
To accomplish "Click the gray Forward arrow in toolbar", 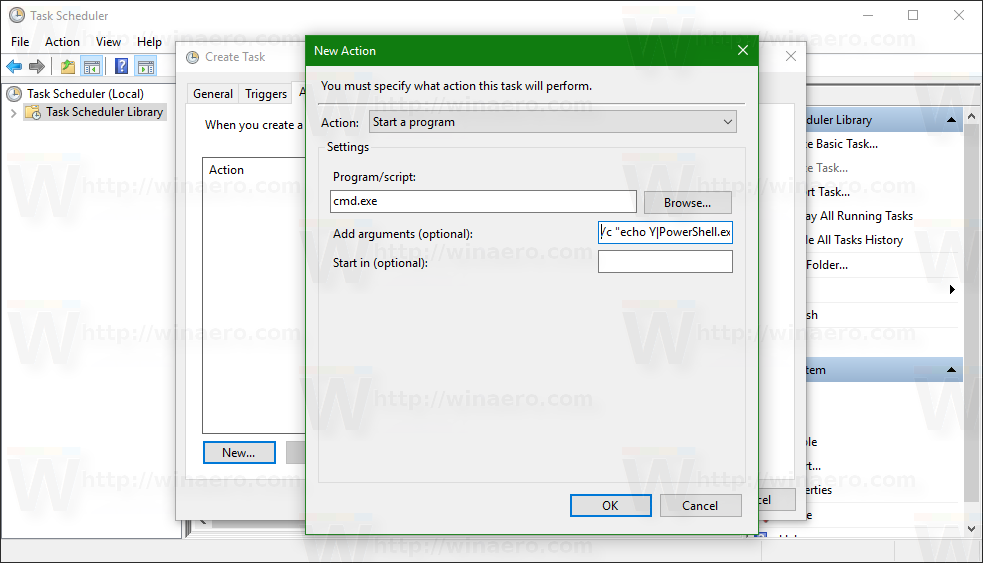I will pos(37,66).
